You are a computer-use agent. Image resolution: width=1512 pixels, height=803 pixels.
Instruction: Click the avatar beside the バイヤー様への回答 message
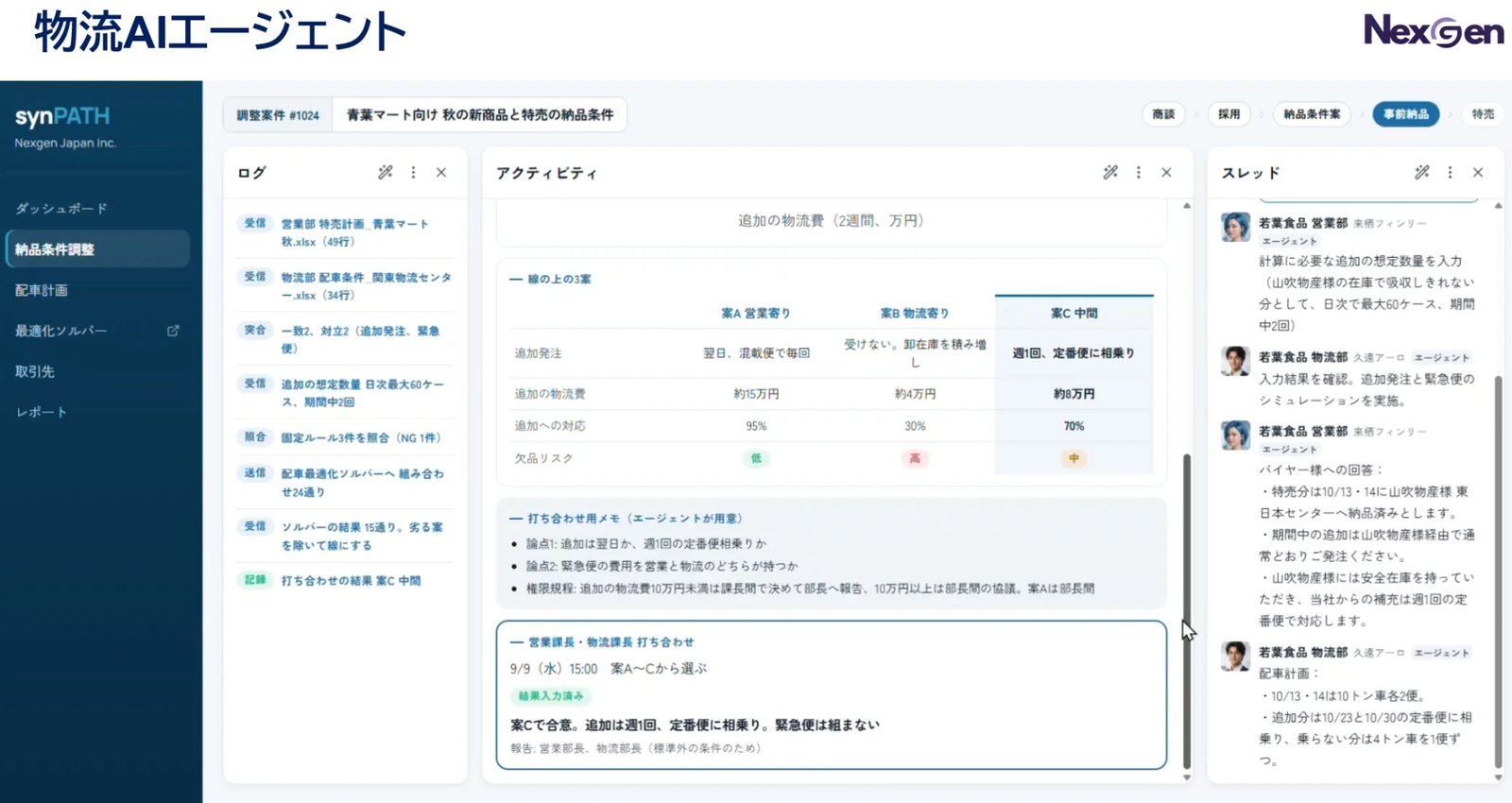[1235, 435]
